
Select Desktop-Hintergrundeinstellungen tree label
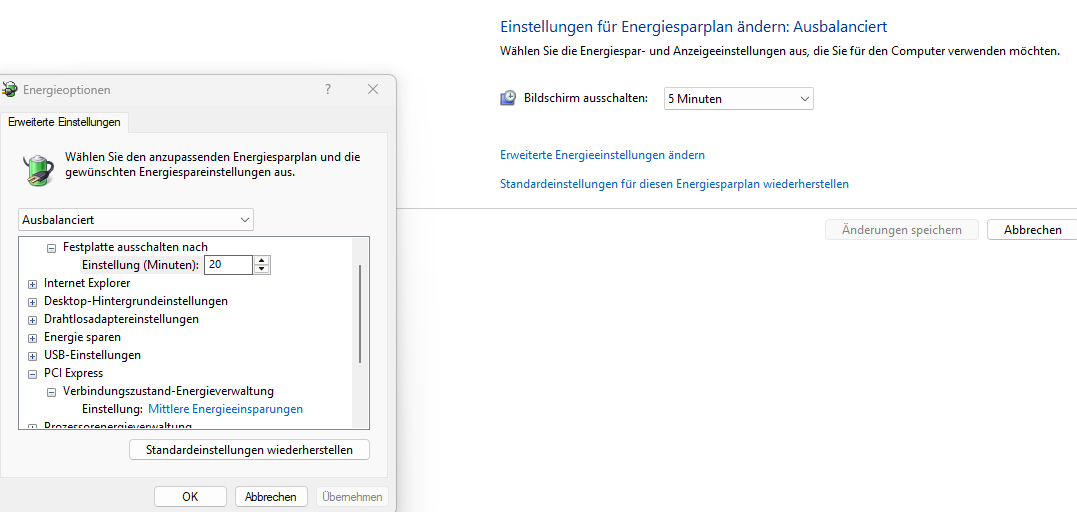coord(136,301)
